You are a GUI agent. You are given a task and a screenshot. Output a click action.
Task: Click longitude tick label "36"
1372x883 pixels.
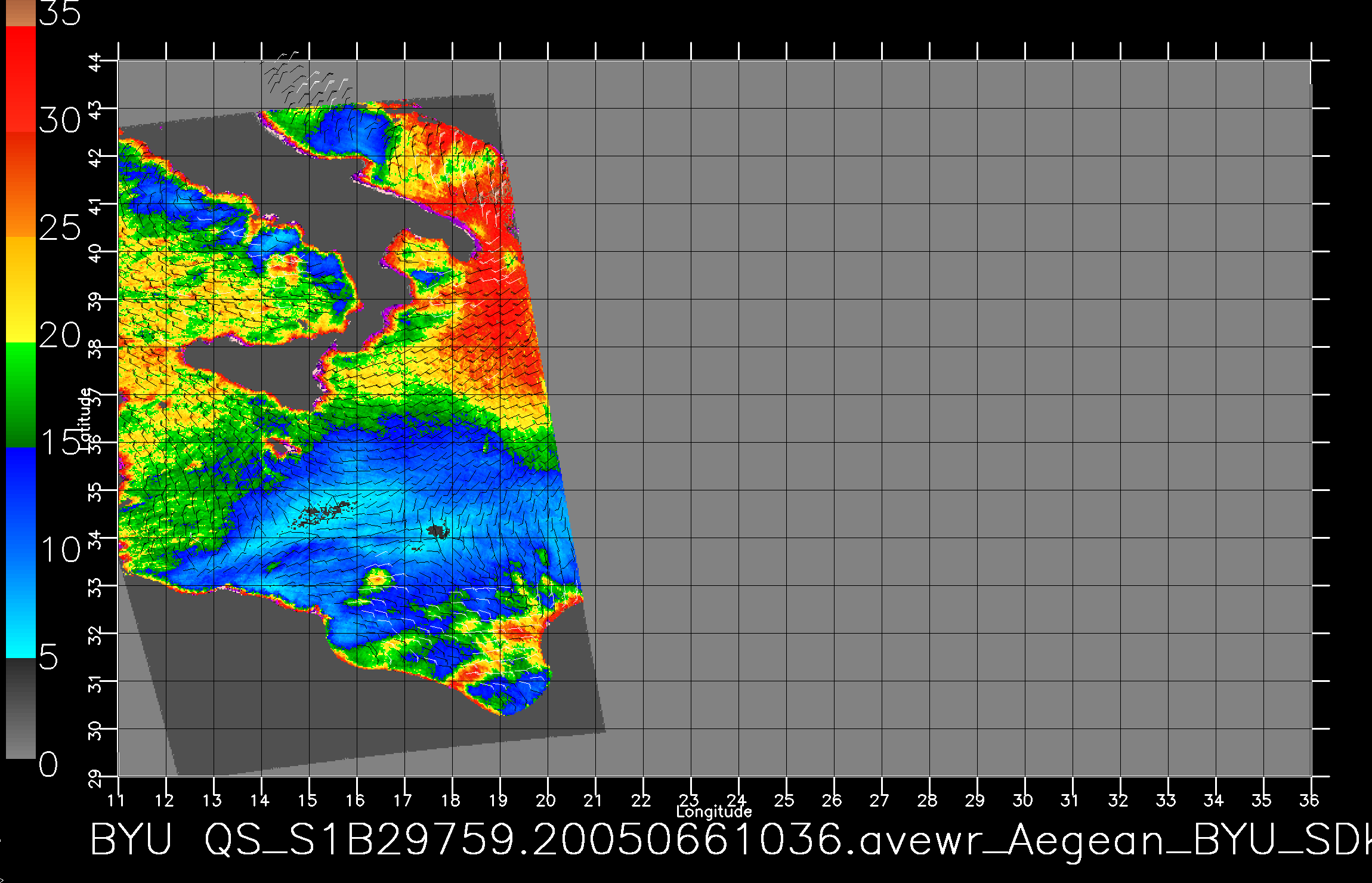coord(1309,800)
